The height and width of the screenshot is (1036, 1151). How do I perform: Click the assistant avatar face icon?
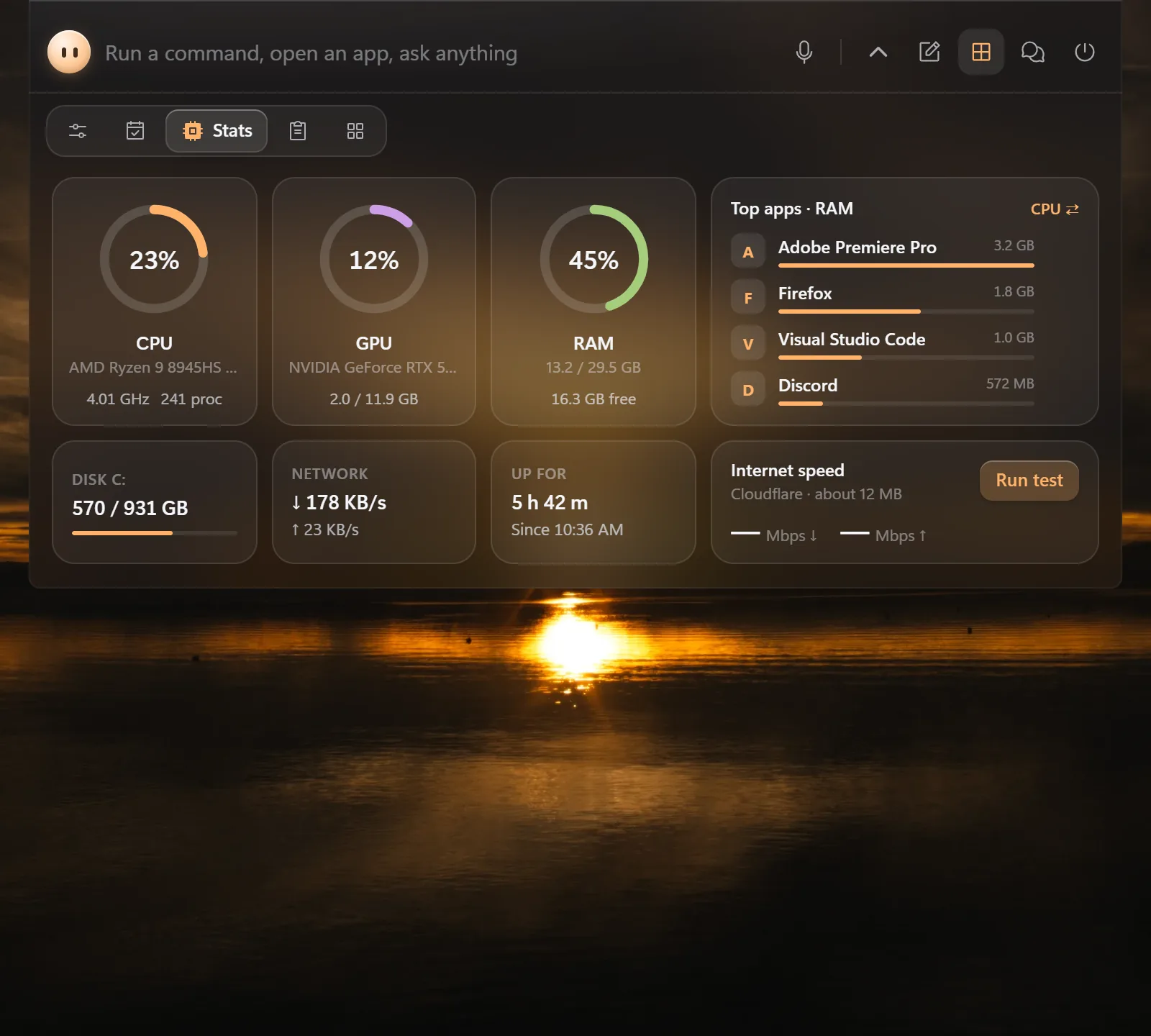point(69,52)
